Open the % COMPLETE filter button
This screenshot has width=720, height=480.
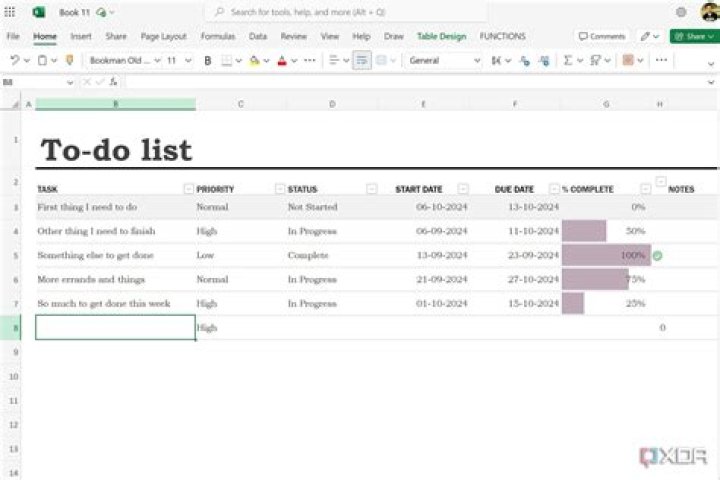point(646,189)
